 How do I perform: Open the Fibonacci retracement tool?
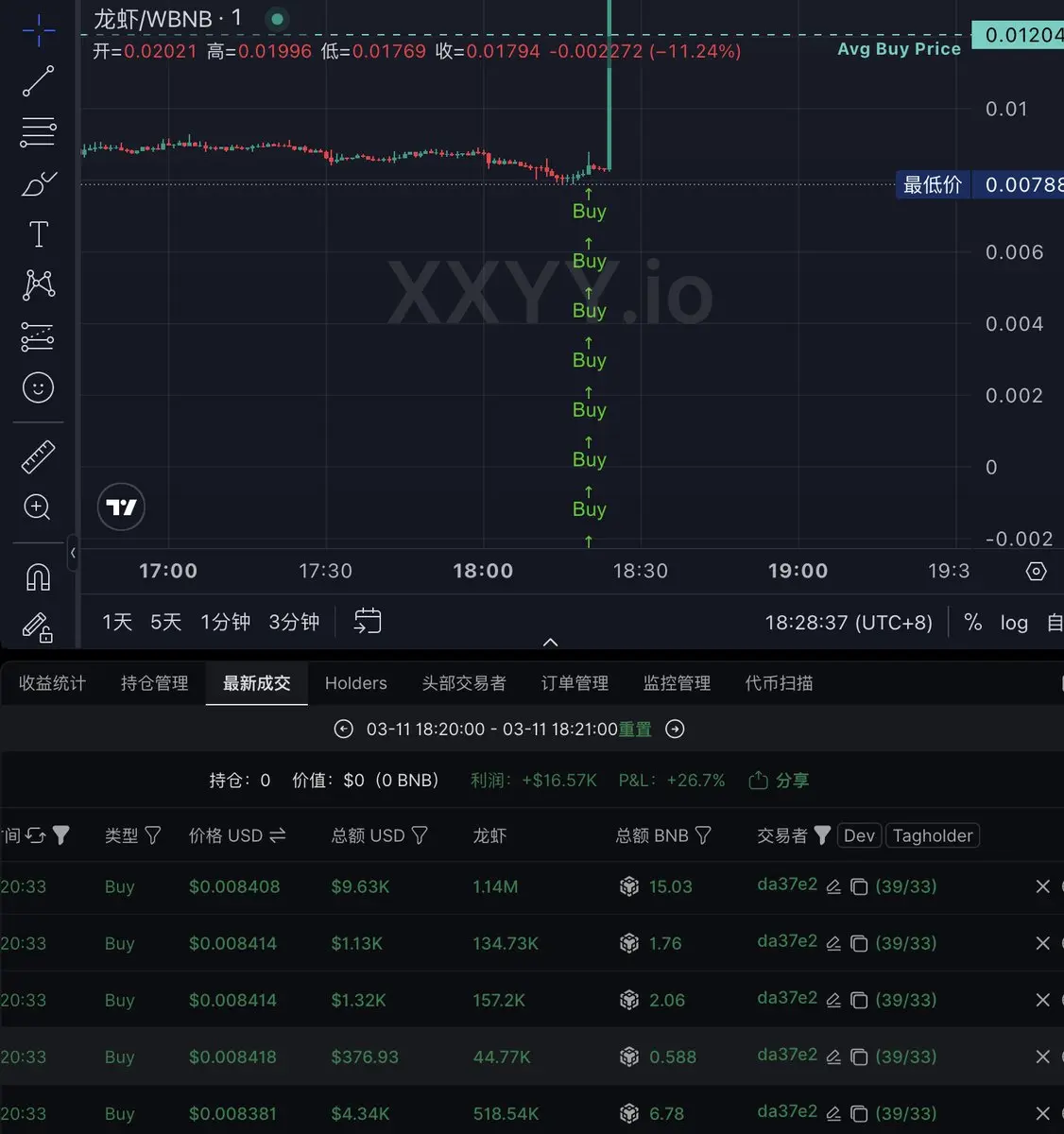(x=39, y=132)
